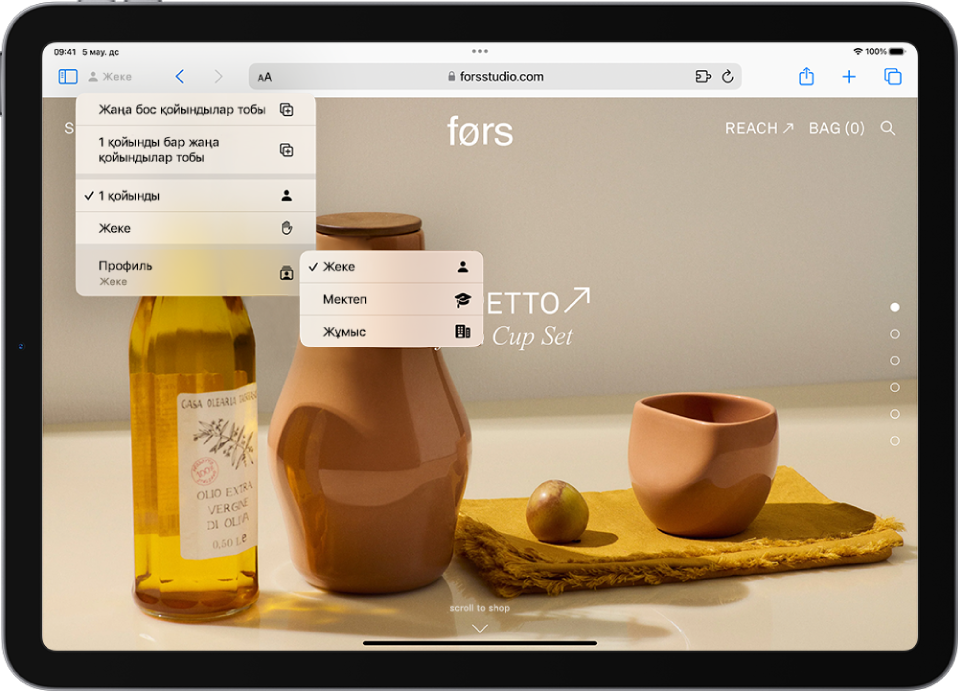Toggle the Safari sidebar icon
Image resolution: width=958 pixels, height=692 pixels.
point(68,77)
